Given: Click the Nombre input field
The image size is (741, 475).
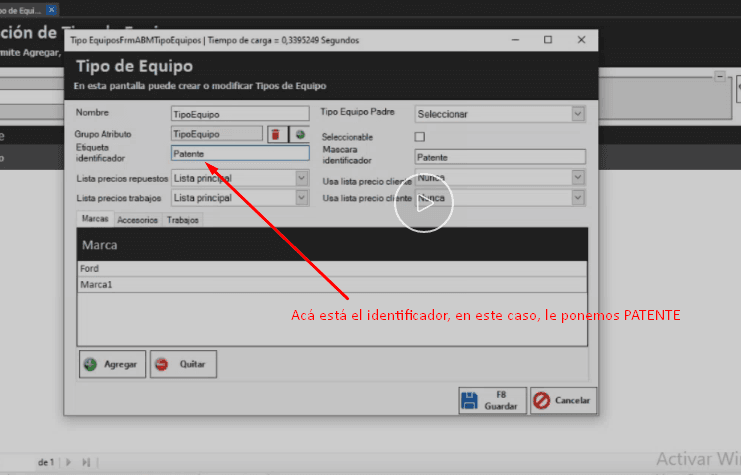Looking at the screenshot, I should (x=240, y=114).
